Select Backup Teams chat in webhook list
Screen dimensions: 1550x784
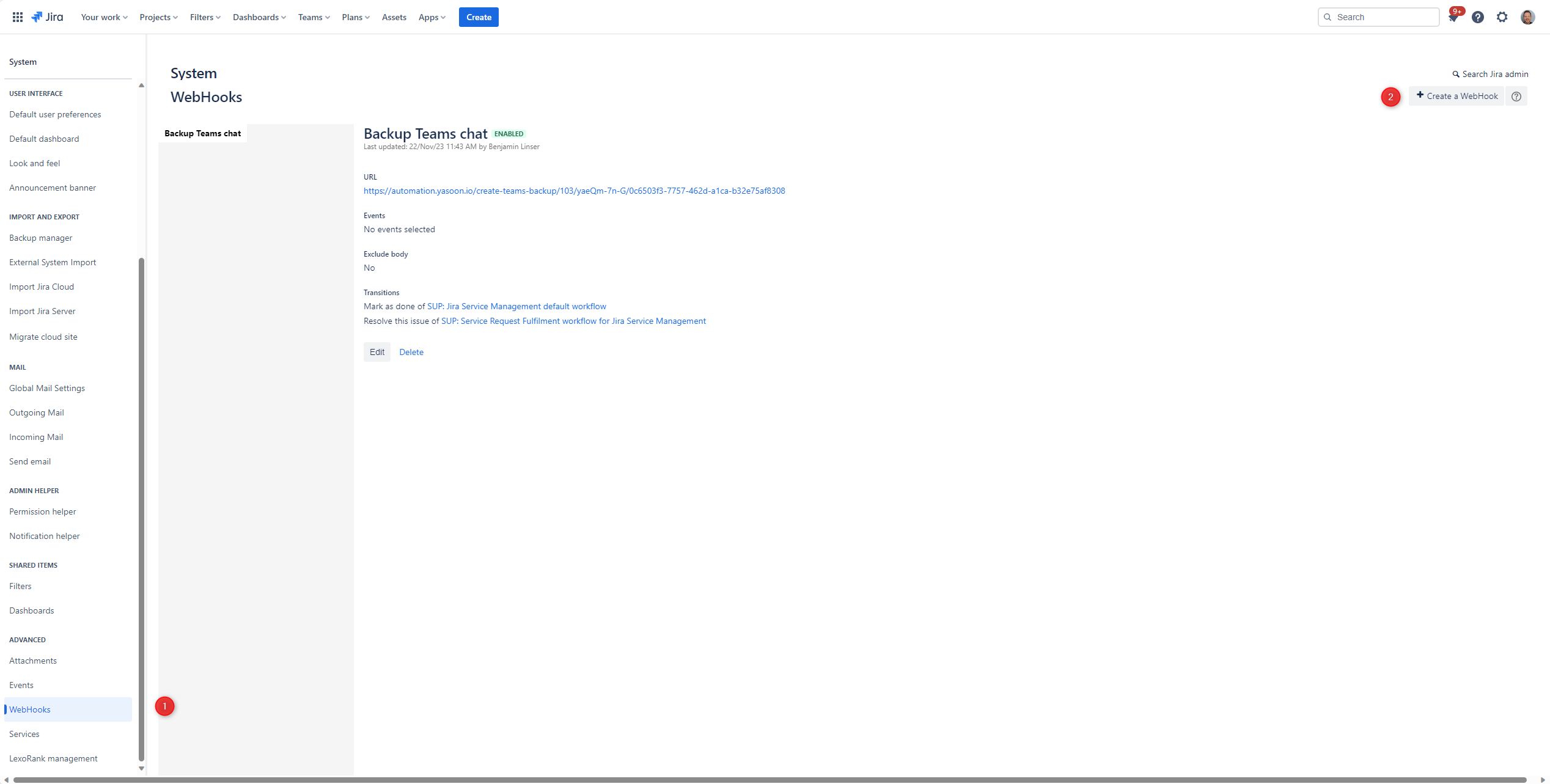202,133
